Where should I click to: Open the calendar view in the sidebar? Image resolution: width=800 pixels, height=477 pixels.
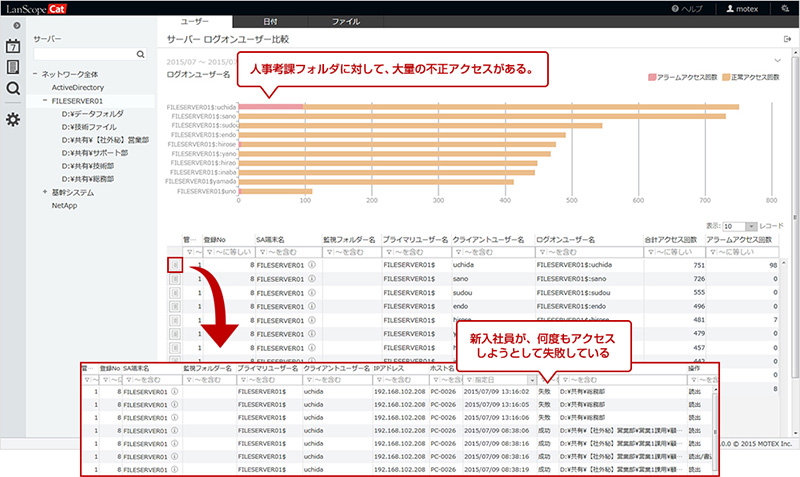pyautogui.click(x=13, y=46)
